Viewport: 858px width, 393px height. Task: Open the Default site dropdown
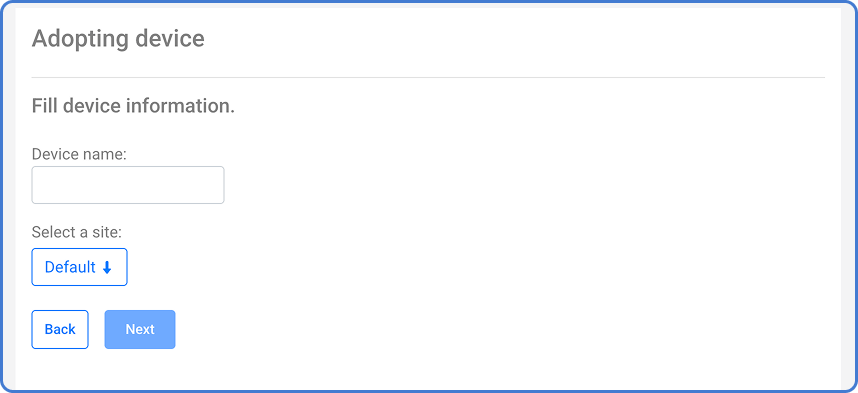click(79, 267)
